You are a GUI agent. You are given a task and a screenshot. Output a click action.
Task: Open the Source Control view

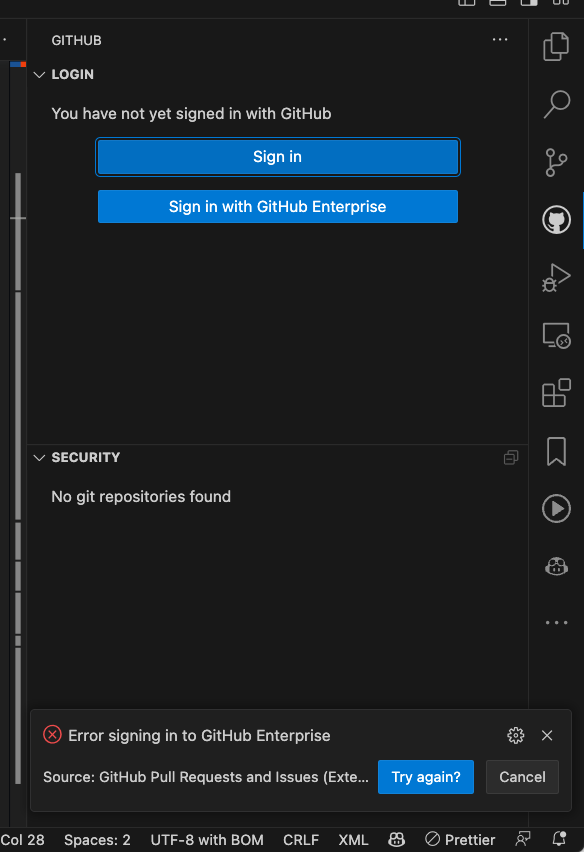556,163
